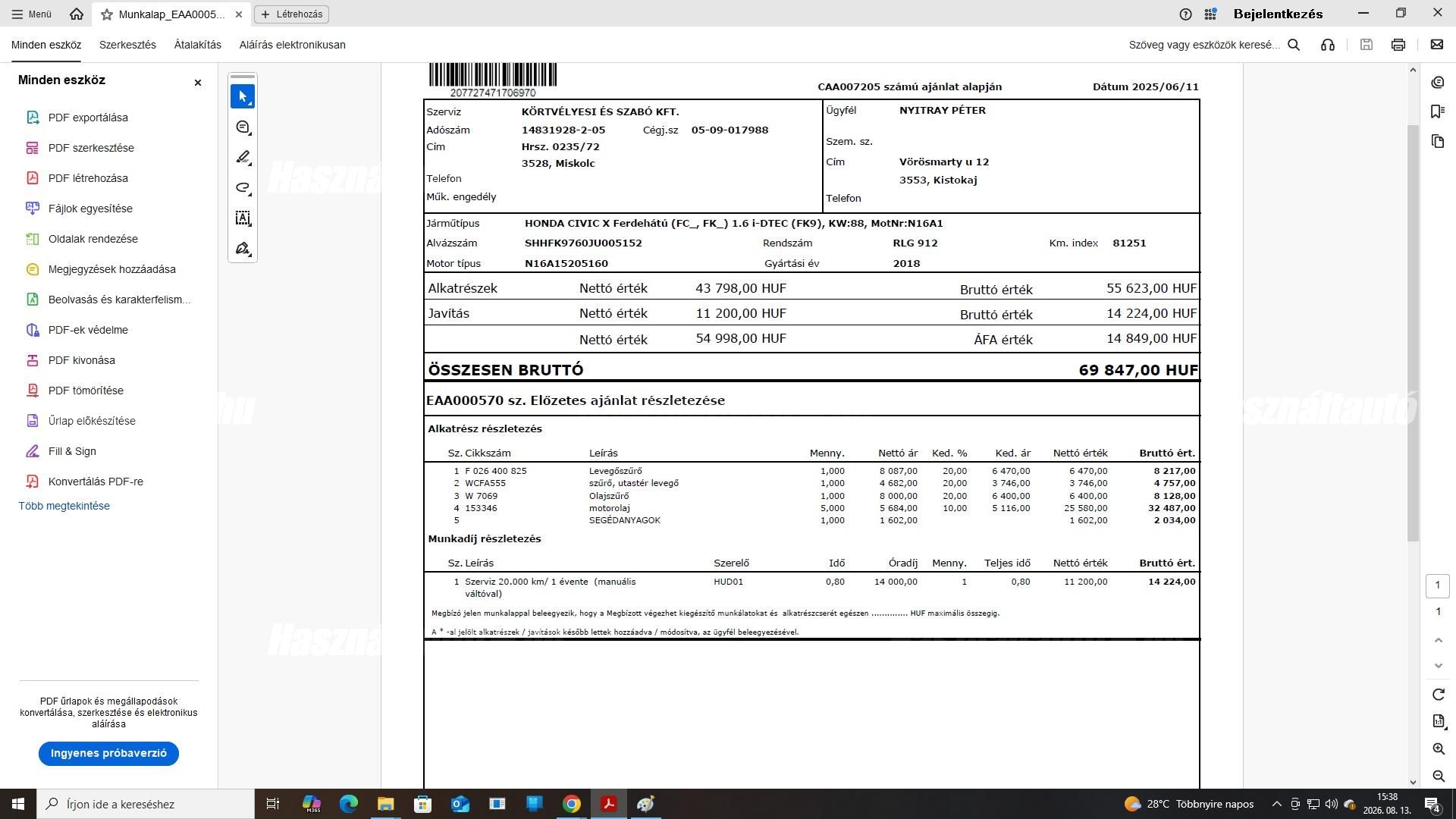
Task: Zoom in on the document
Action: (1438, 748)
